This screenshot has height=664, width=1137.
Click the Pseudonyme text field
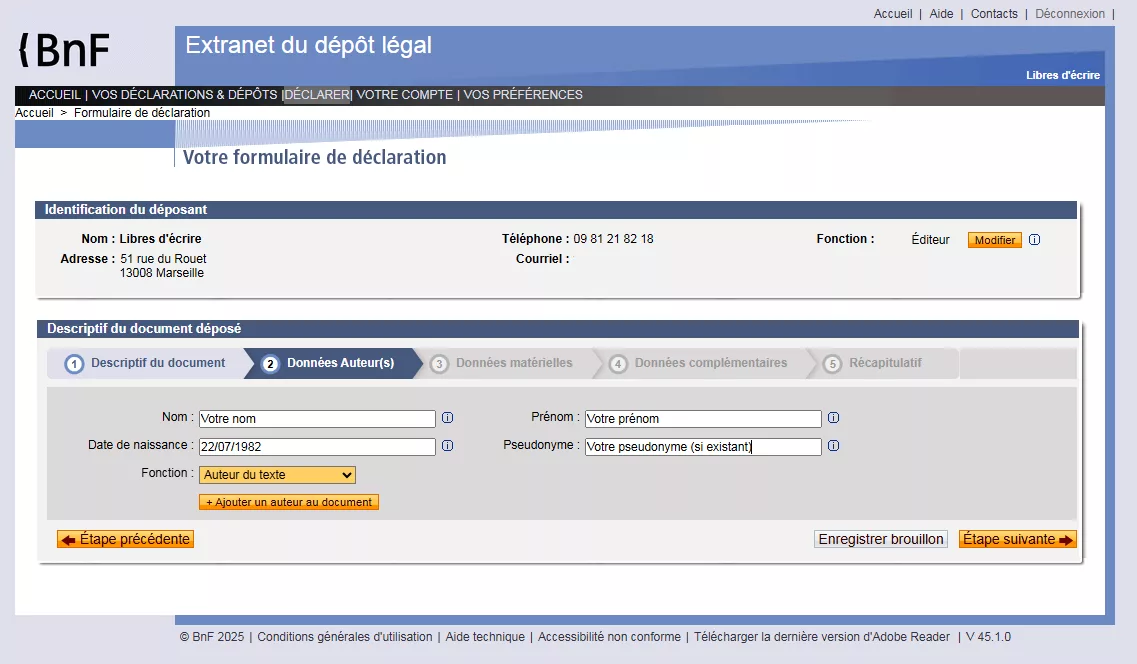[703, 446]
